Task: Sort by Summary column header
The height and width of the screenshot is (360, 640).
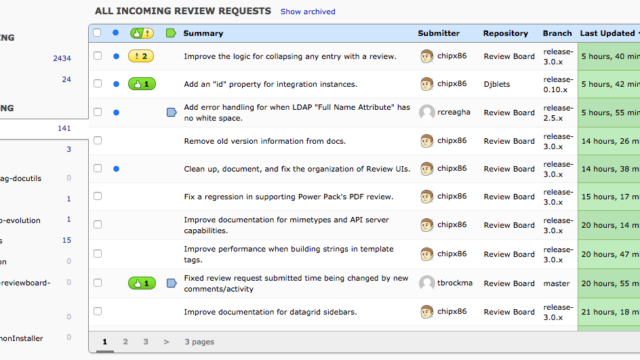Action: click(203, 33)
